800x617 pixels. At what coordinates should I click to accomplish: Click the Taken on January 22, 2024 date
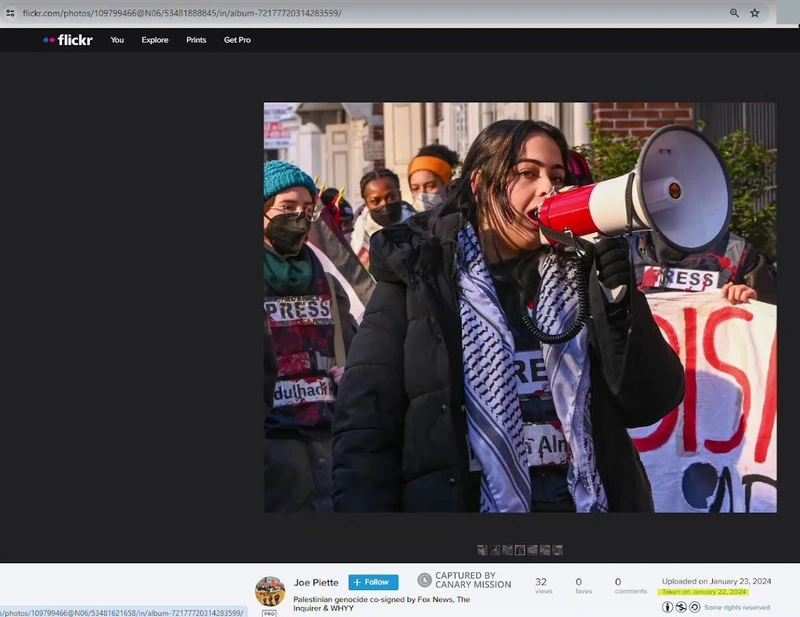pos(704,592)
